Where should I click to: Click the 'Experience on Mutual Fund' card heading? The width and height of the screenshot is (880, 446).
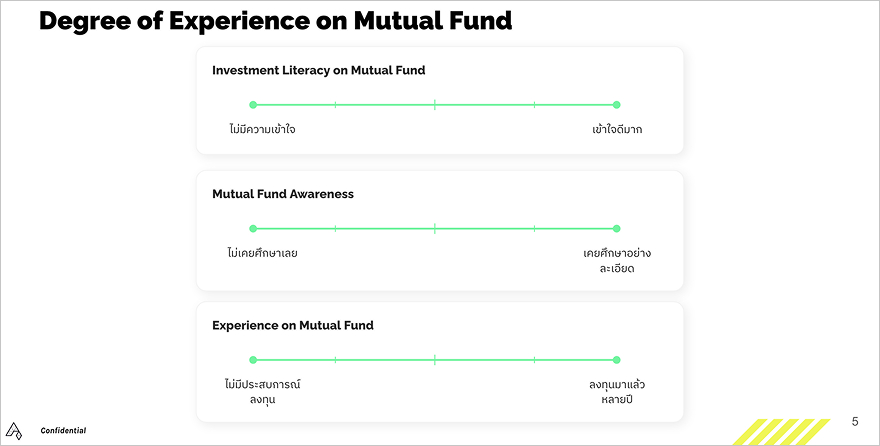click(293, 325)
